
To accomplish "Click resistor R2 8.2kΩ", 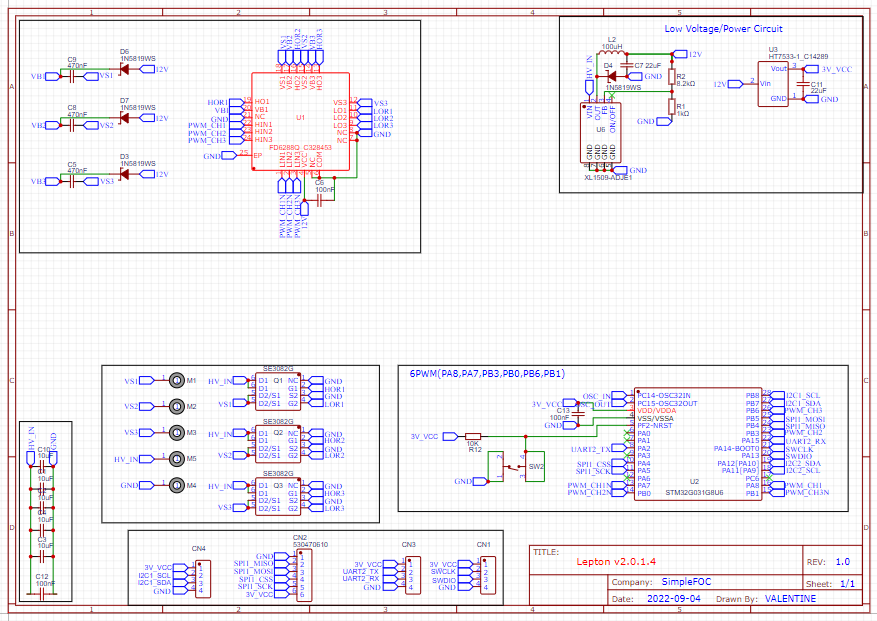I will click(x=672, y=77).
